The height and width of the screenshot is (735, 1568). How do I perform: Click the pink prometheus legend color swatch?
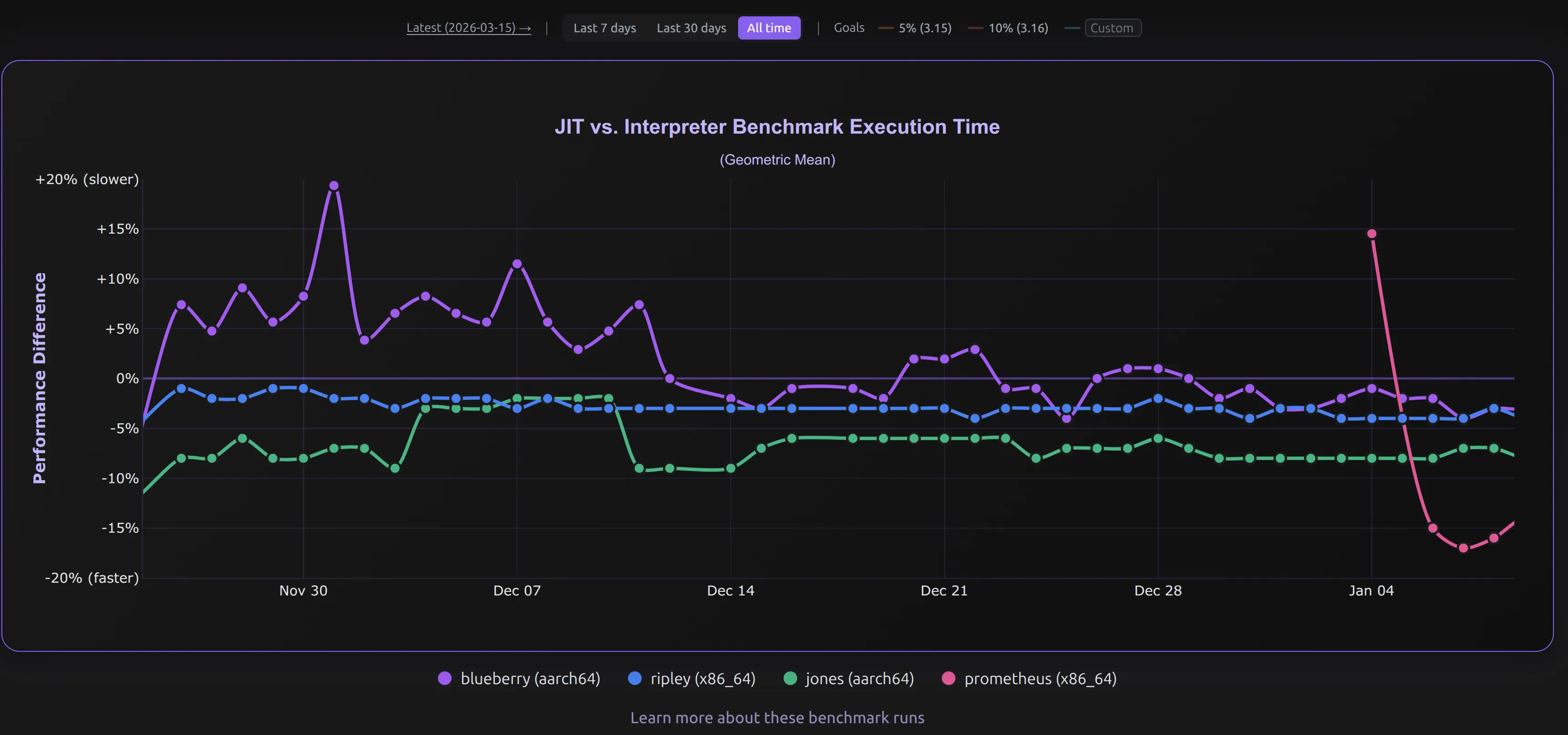point(948,679)
